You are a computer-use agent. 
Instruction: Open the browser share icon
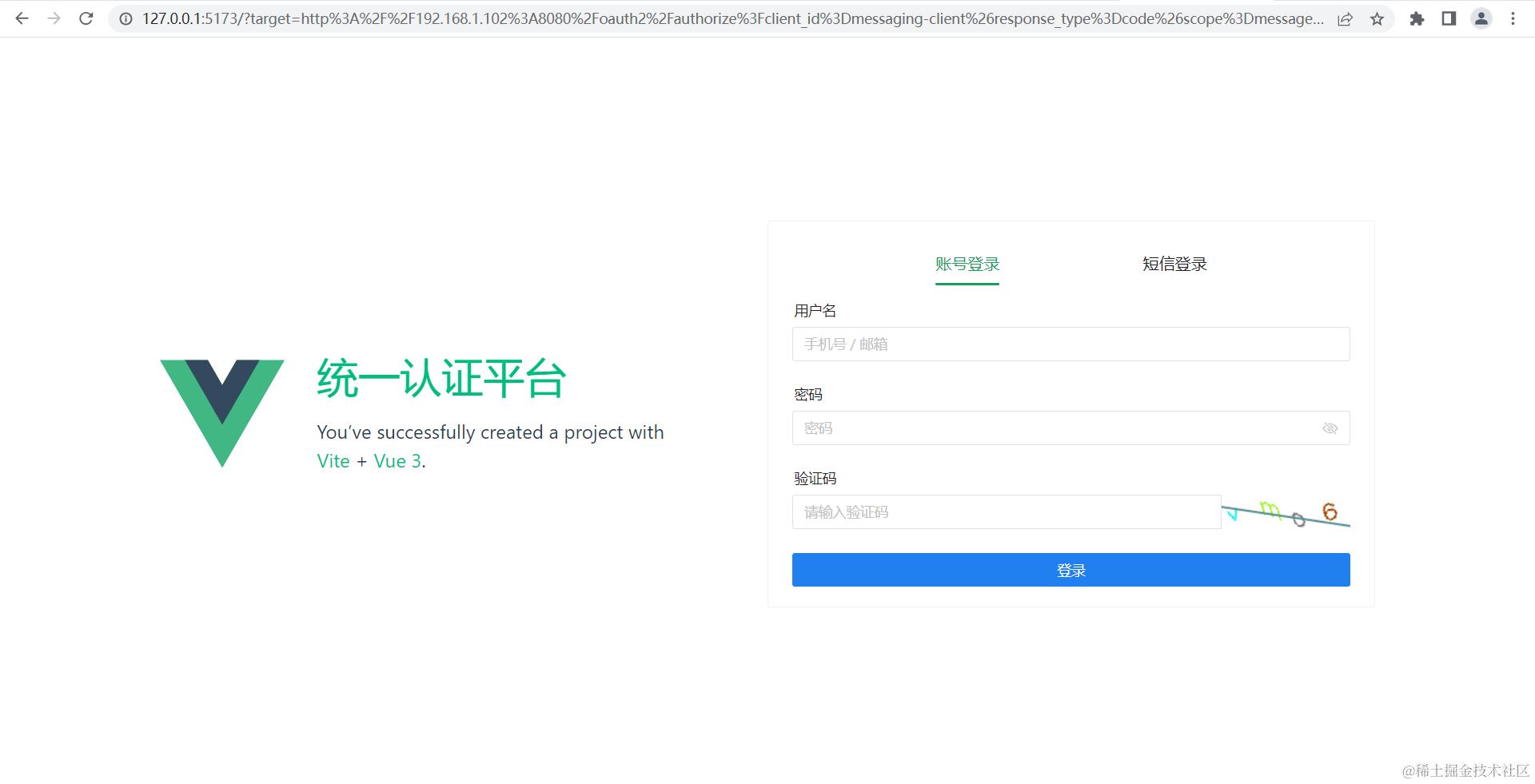(1346, 18)
